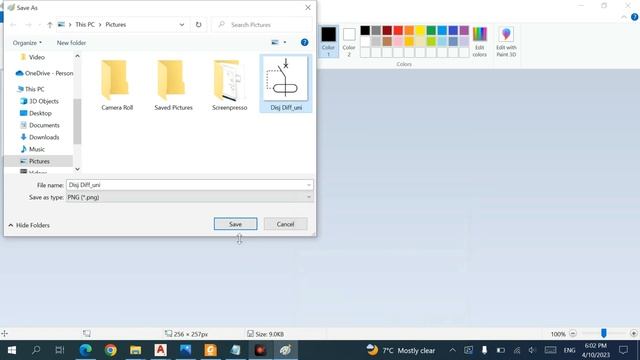Expand the File name history dropdown arrow
The image size is (640, 360).
point(309,185)
